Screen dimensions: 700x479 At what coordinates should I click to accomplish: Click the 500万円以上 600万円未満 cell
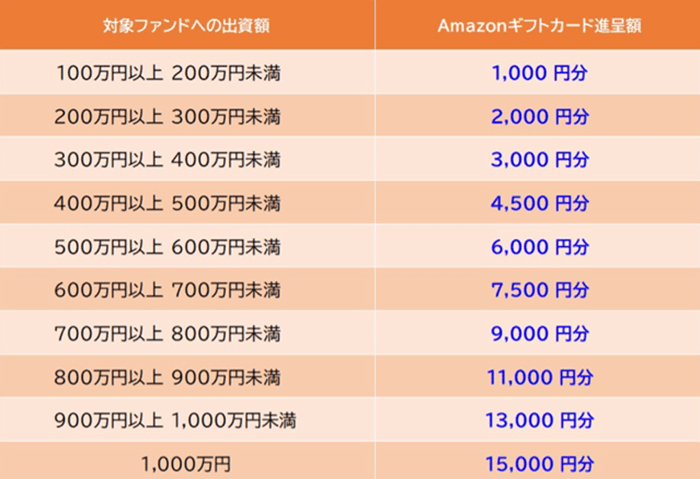point(187,246)
